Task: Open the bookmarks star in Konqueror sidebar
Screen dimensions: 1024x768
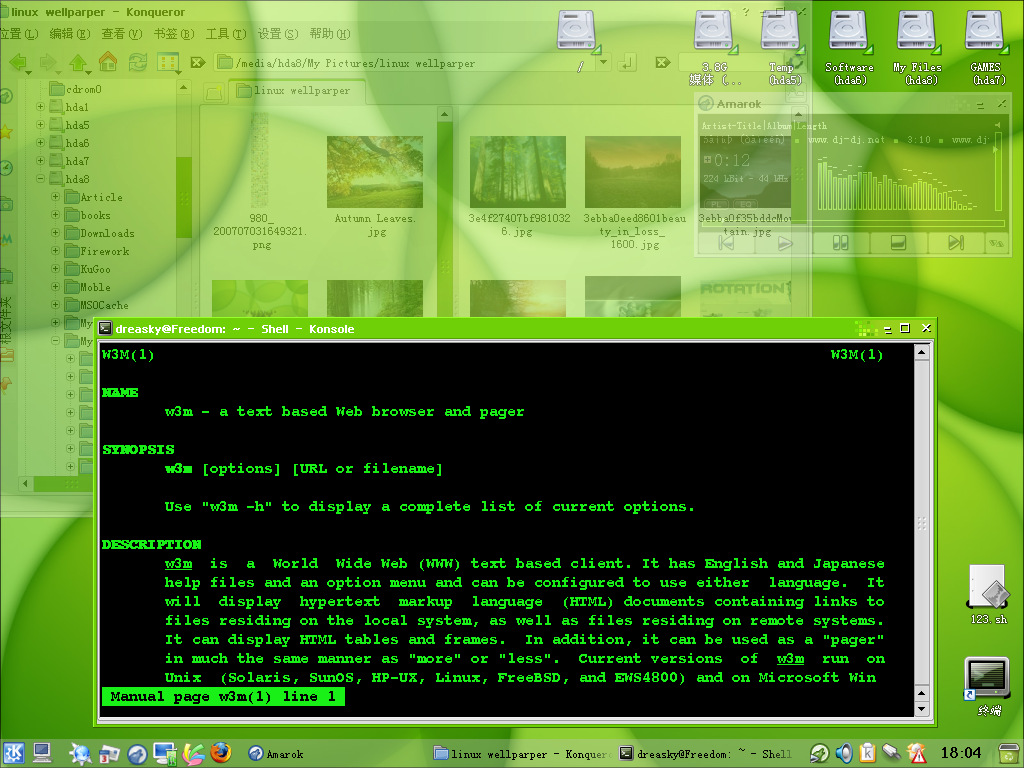Action: tap(7, 133)
